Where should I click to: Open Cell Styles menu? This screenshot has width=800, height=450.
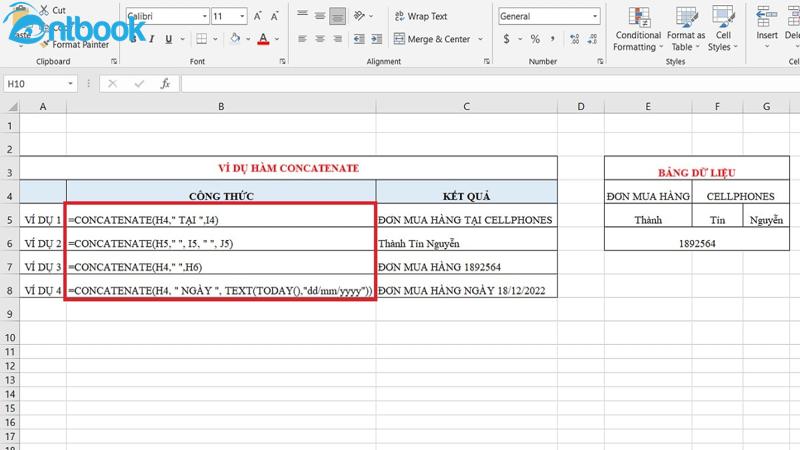pos(723,29)
